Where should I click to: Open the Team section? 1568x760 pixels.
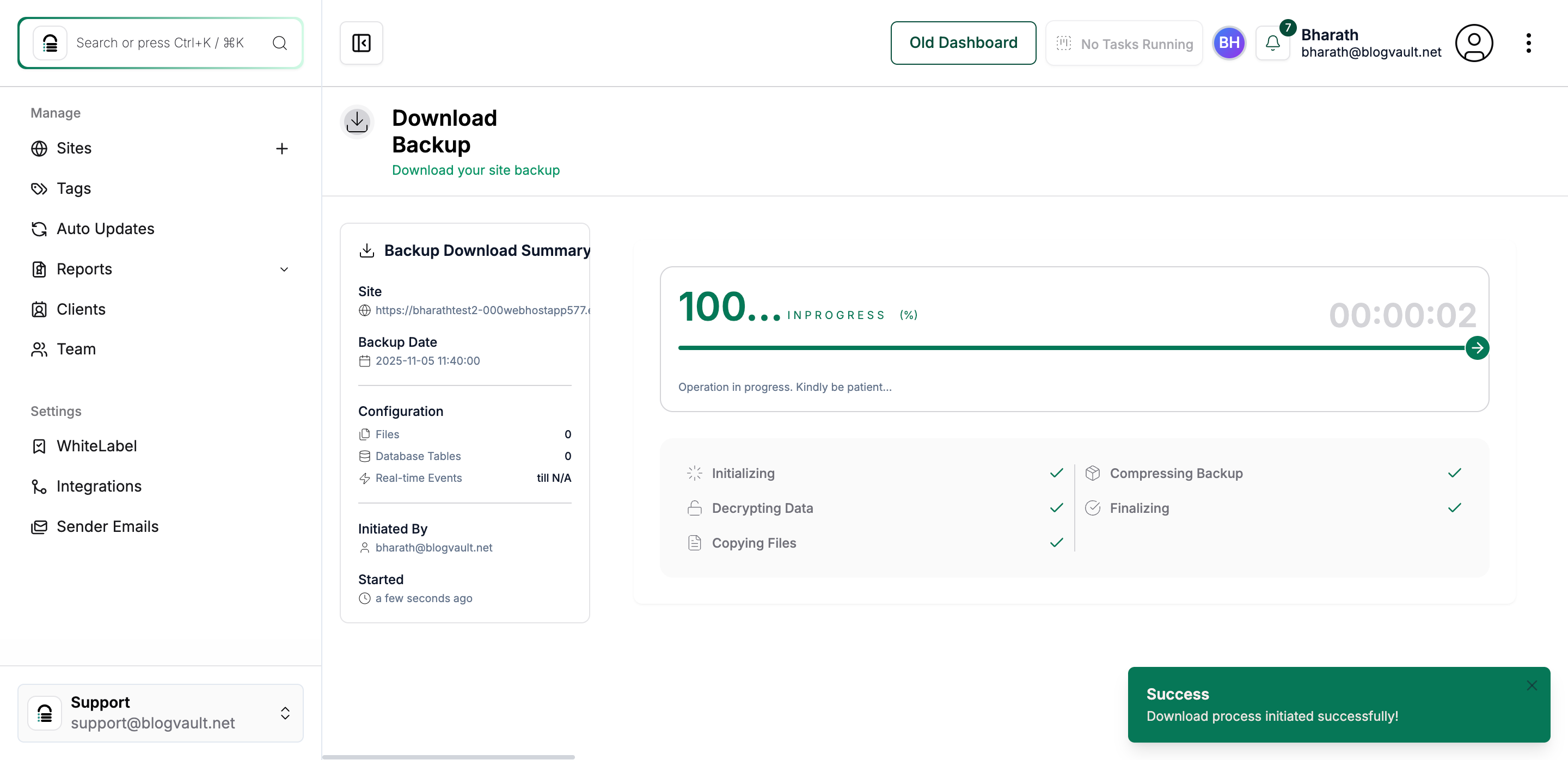76,348
